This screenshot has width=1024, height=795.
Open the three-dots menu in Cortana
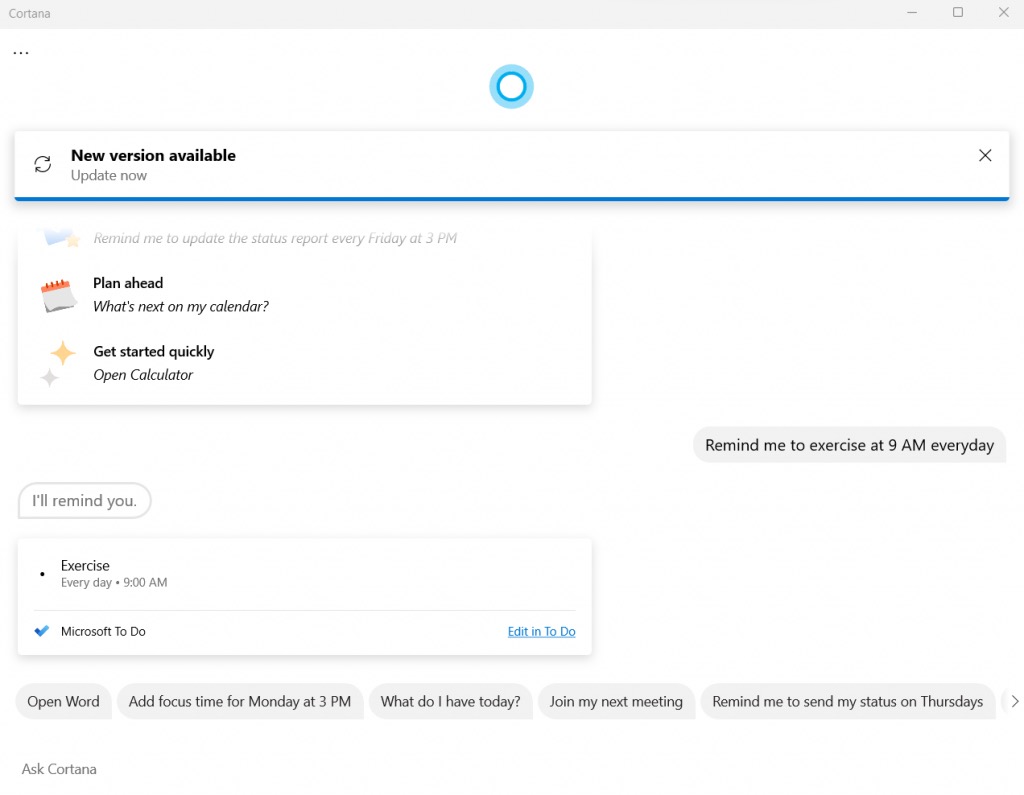[21, 52]
